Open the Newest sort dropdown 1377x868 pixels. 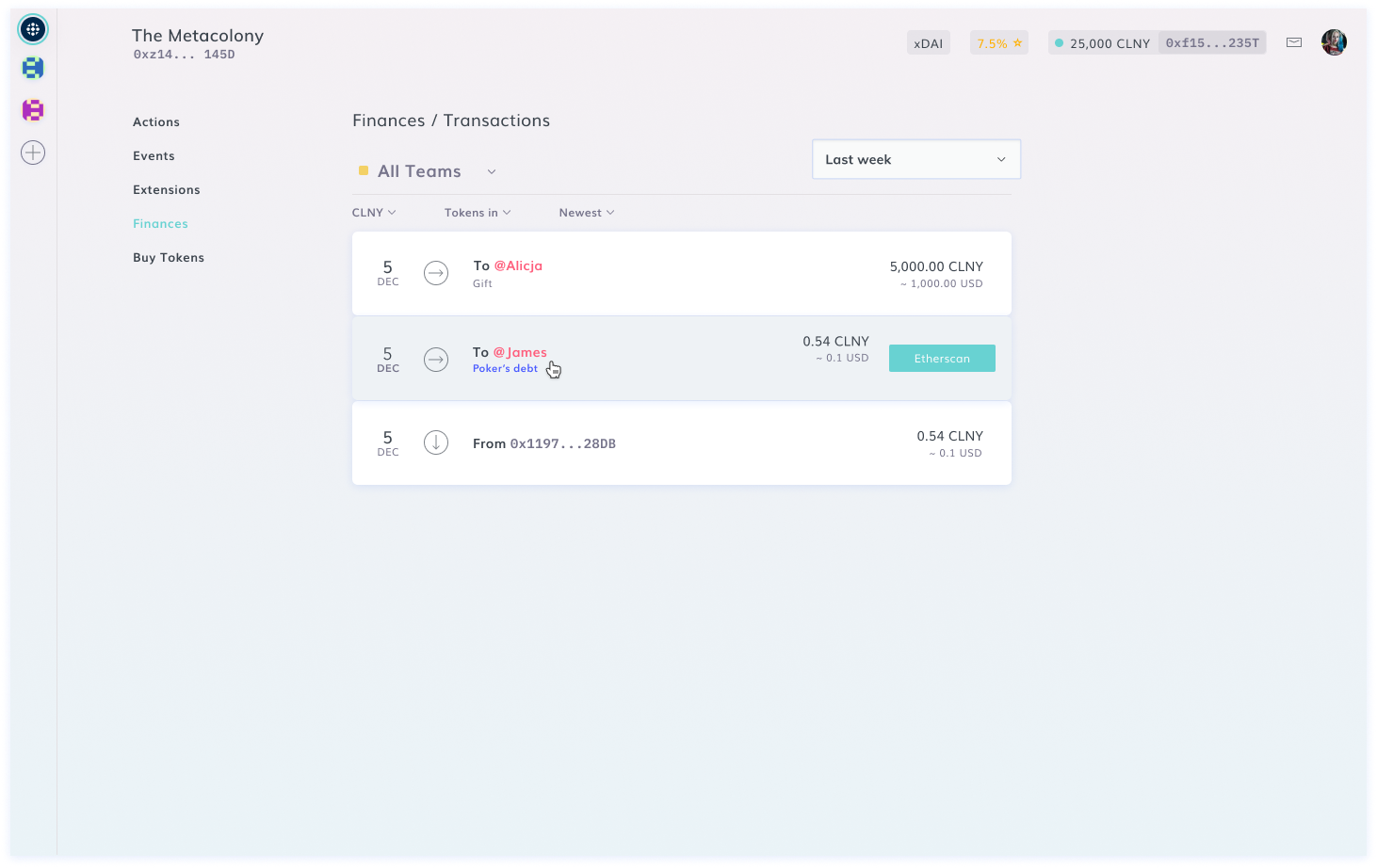[587, 213]
